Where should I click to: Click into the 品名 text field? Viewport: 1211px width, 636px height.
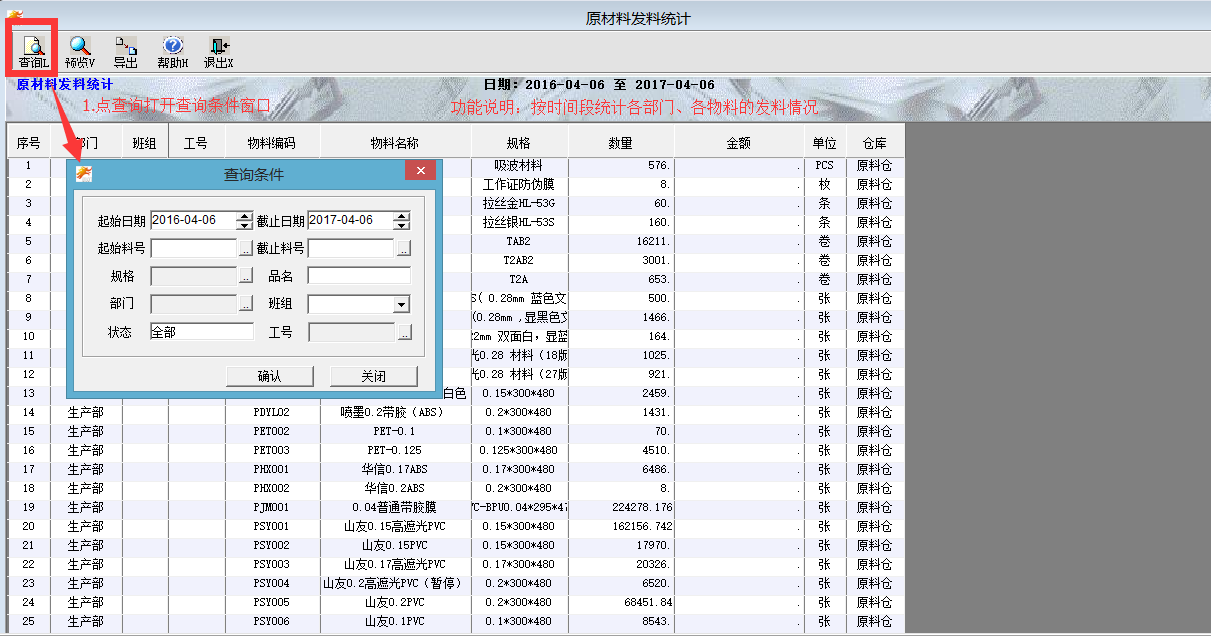358,276
